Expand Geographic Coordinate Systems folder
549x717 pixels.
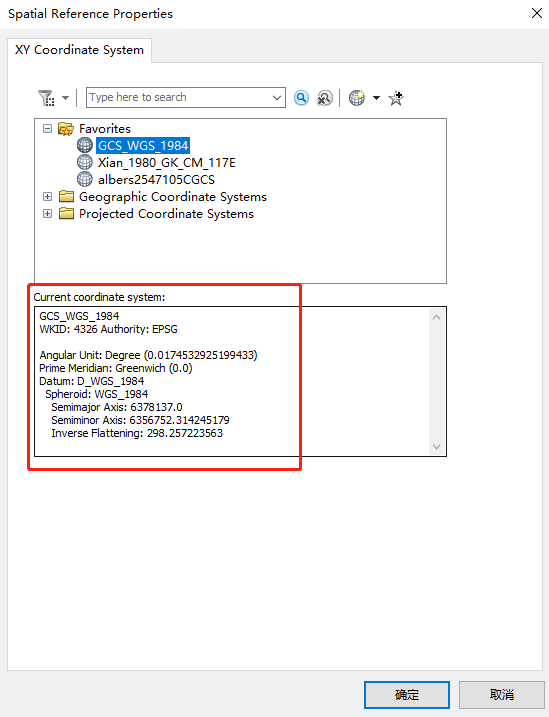pos(48,197)
